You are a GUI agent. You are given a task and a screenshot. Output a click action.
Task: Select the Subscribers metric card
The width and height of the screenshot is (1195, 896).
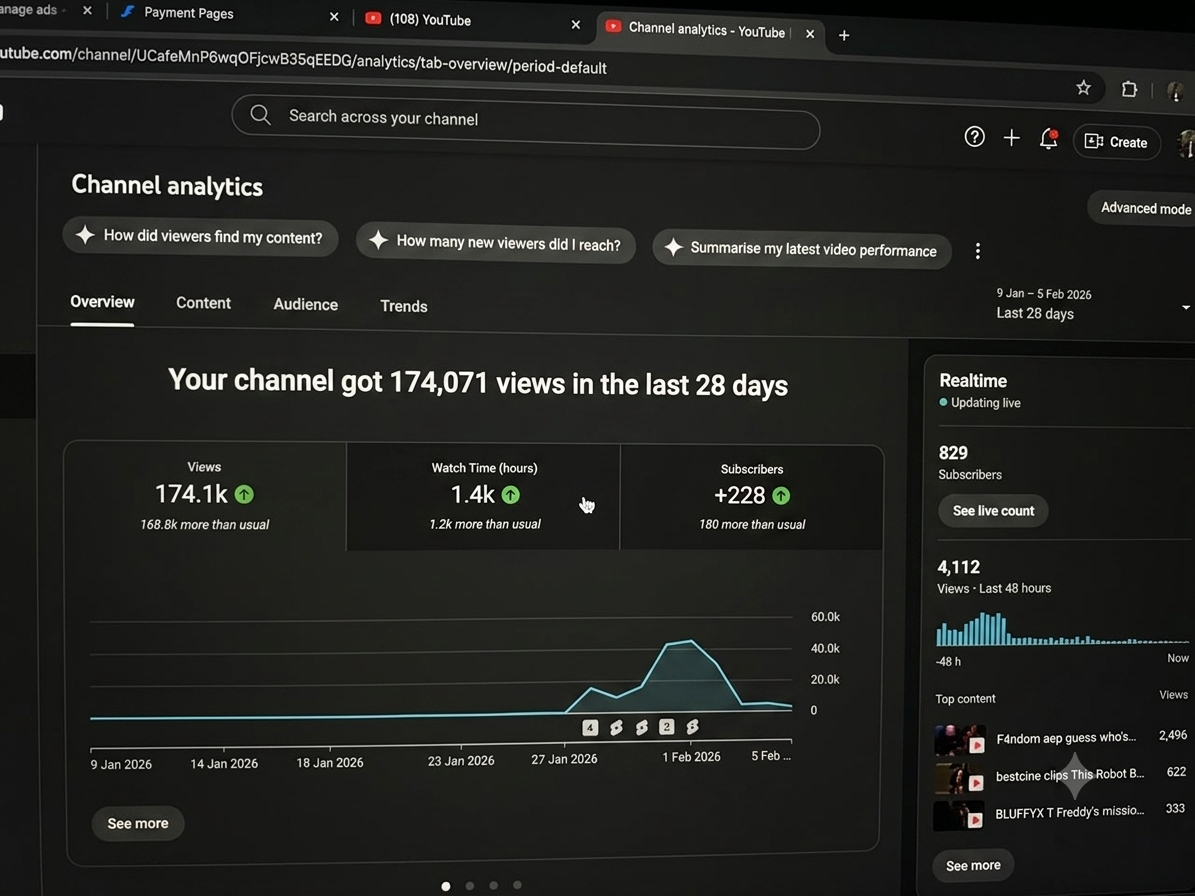(x=752, y=497)
